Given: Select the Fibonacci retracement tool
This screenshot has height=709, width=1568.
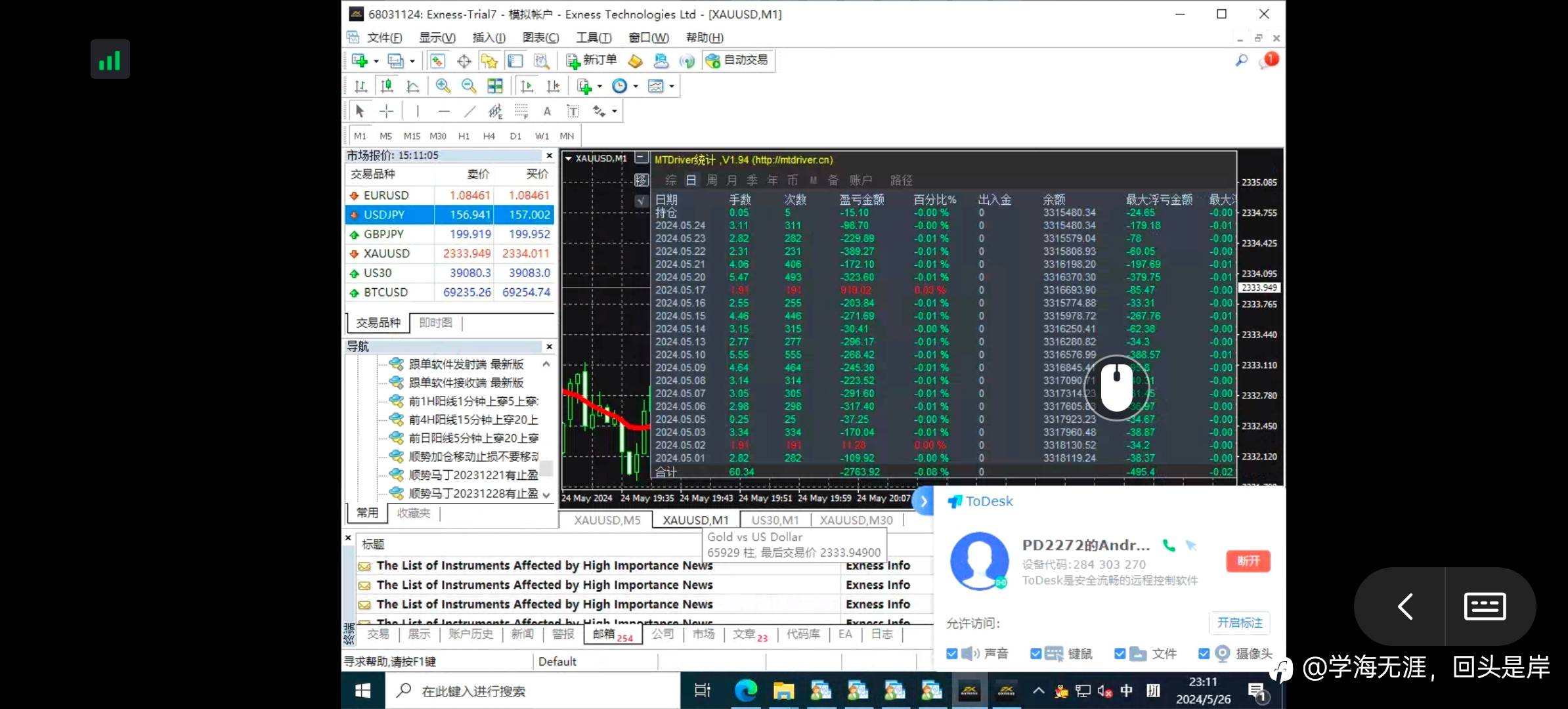Looking at the screenshot, I should [521, 112].
